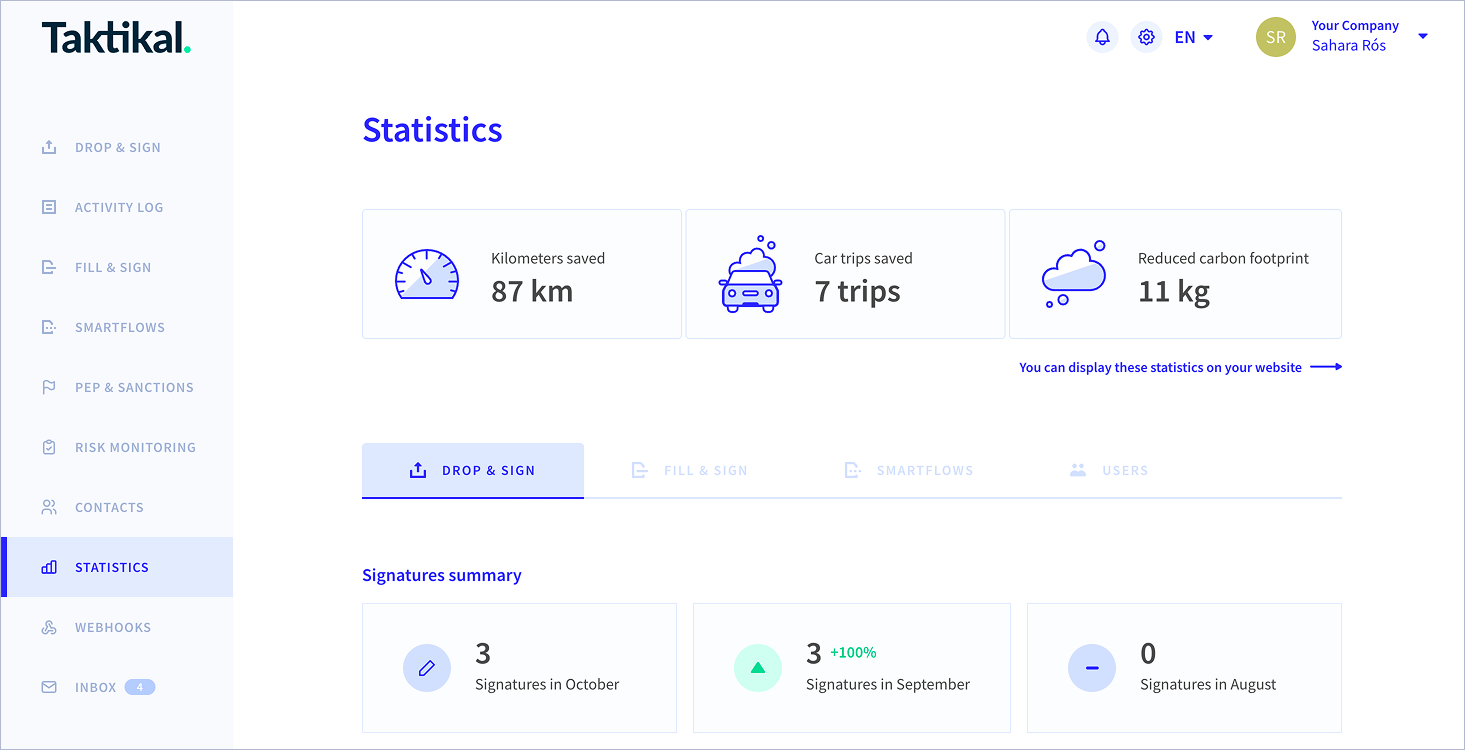Click the Risk Monitoring clipboard icon

pos(49,447)
